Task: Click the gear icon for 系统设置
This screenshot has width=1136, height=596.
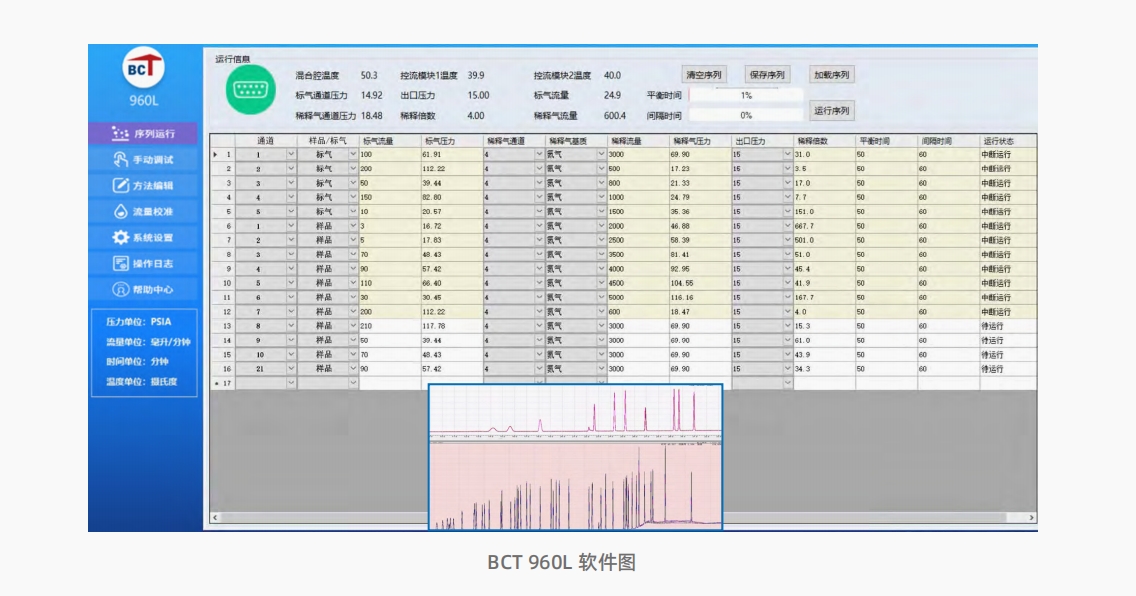Action: [120, 238]
